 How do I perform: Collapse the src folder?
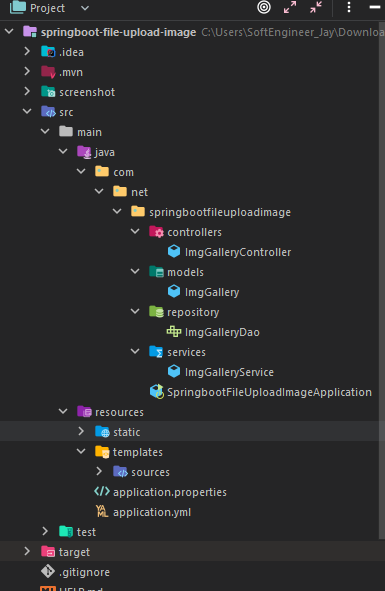[x=27, y=111]
